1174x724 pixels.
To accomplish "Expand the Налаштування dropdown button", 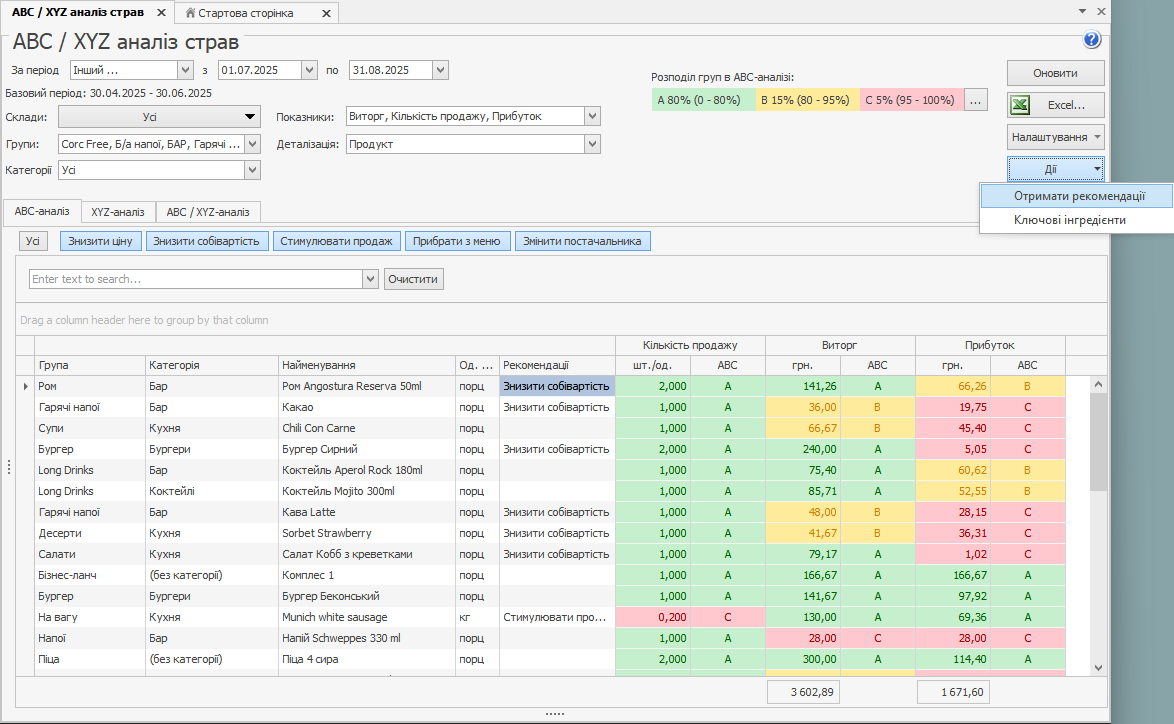I will tap(1055, 137).
